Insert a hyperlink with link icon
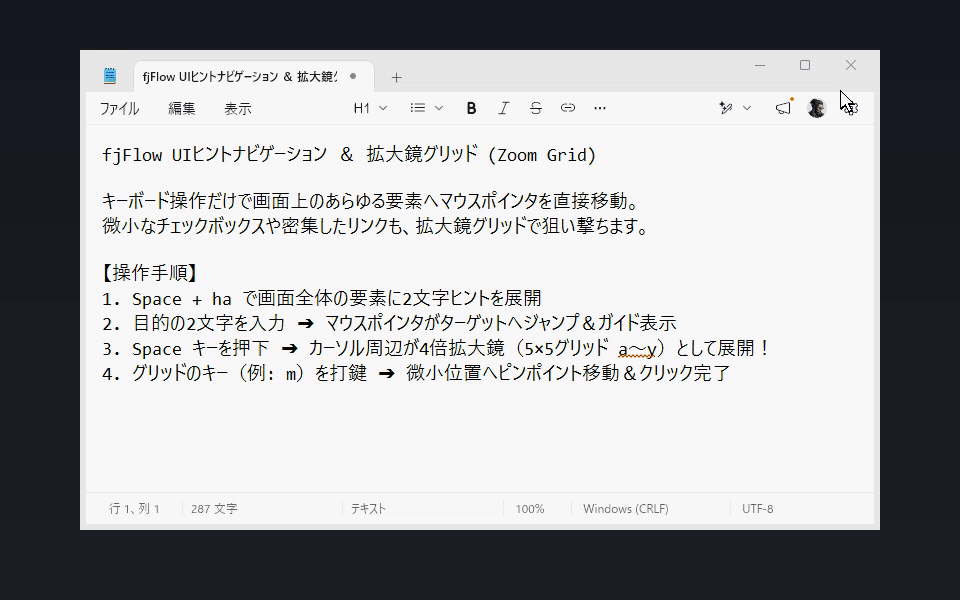 pos(568,108)
